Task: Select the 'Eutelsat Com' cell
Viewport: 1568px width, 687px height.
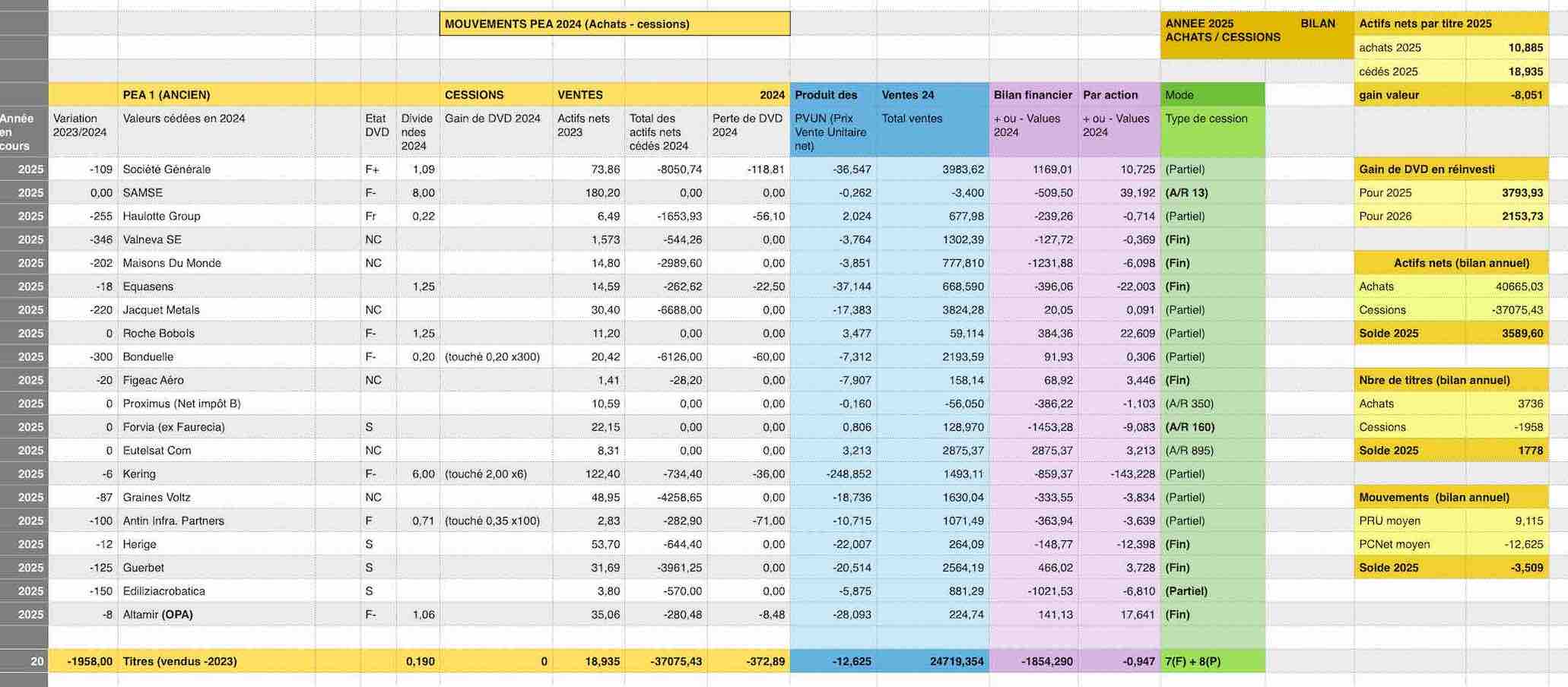Action: point(217,451)
